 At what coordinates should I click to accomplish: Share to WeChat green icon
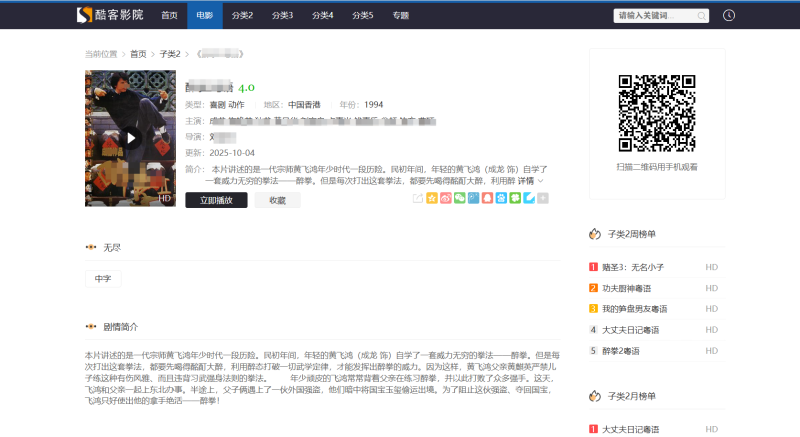(460, 198)
